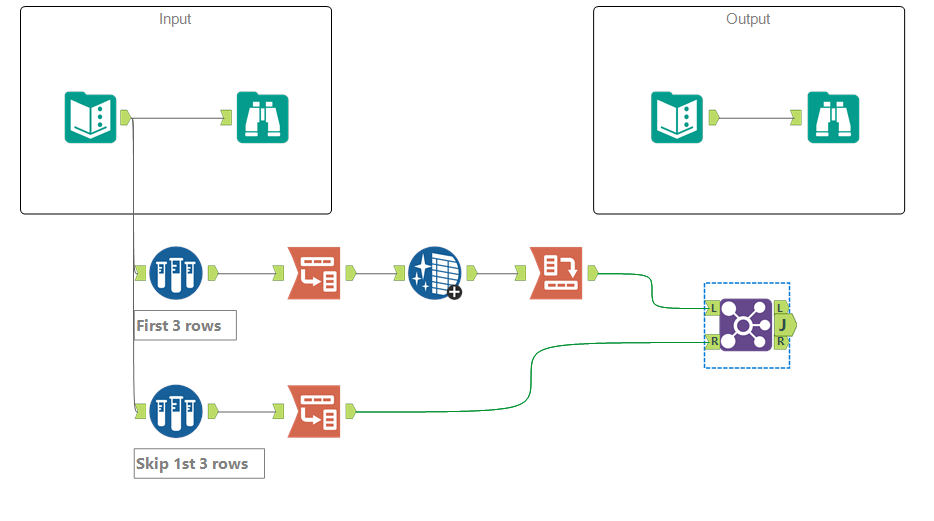Select the Sample tool labeled Skip 1st 3 rows

[176, 411]
